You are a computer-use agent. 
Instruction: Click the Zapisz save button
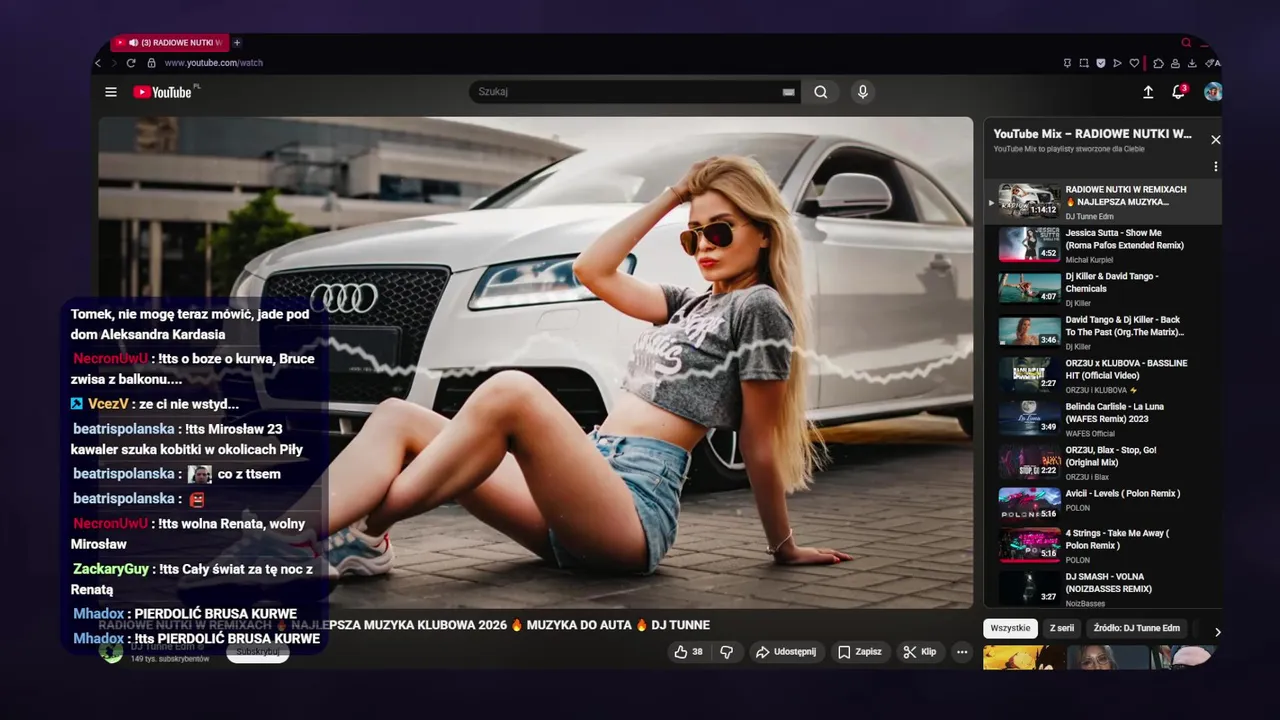[x=859, y=652]
